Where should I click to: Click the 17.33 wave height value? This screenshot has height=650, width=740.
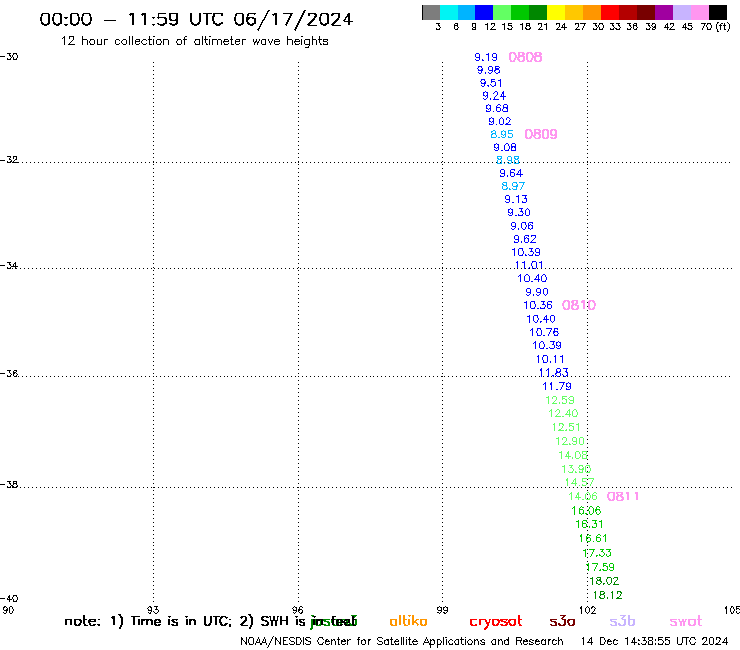(x=597, y=553)
